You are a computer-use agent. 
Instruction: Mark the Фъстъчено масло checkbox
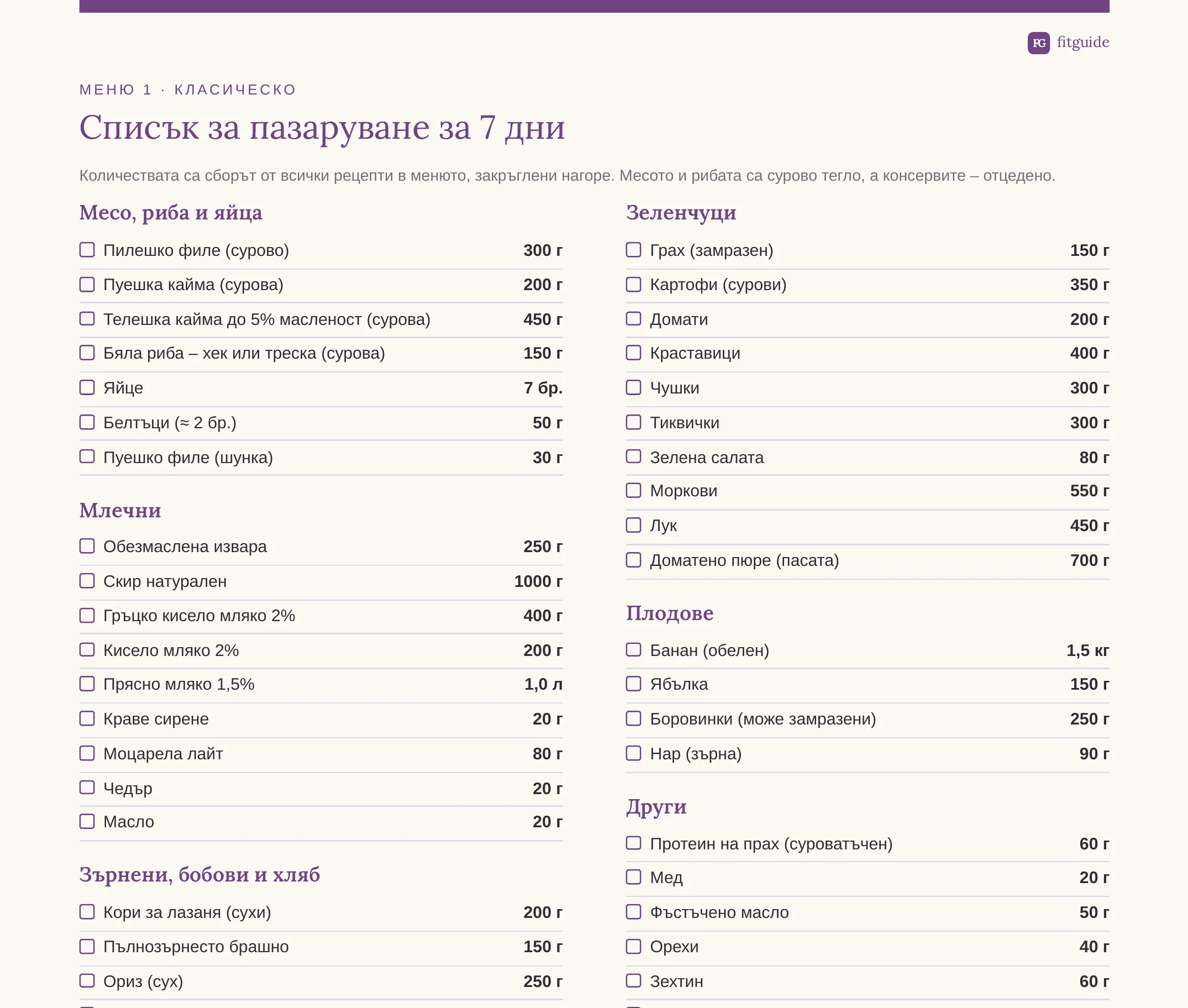(634, 911)
